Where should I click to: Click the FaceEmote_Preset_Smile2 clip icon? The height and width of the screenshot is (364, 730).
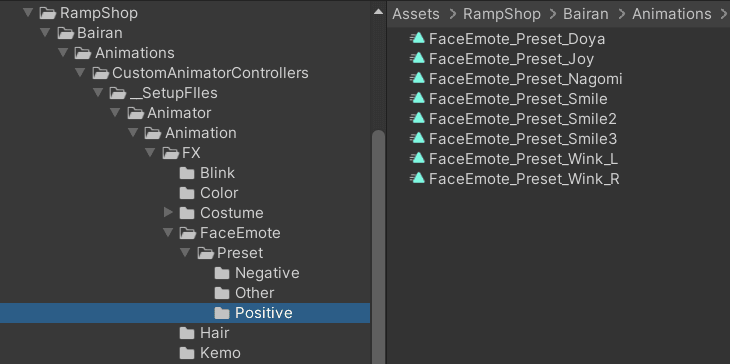[417, 119]
